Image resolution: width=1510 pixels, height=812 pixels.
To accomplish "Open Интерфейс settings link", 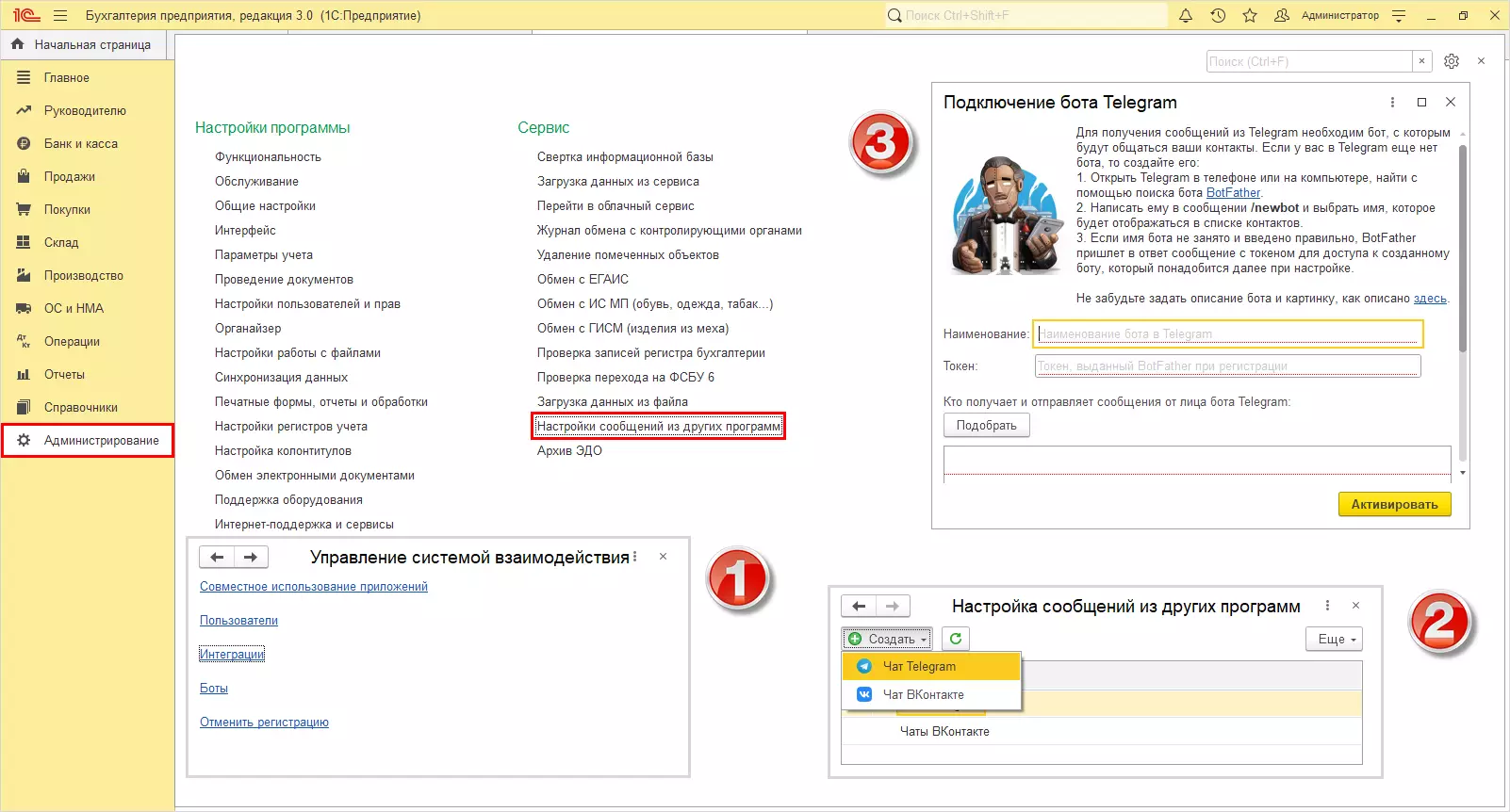I will click(245, 231).
